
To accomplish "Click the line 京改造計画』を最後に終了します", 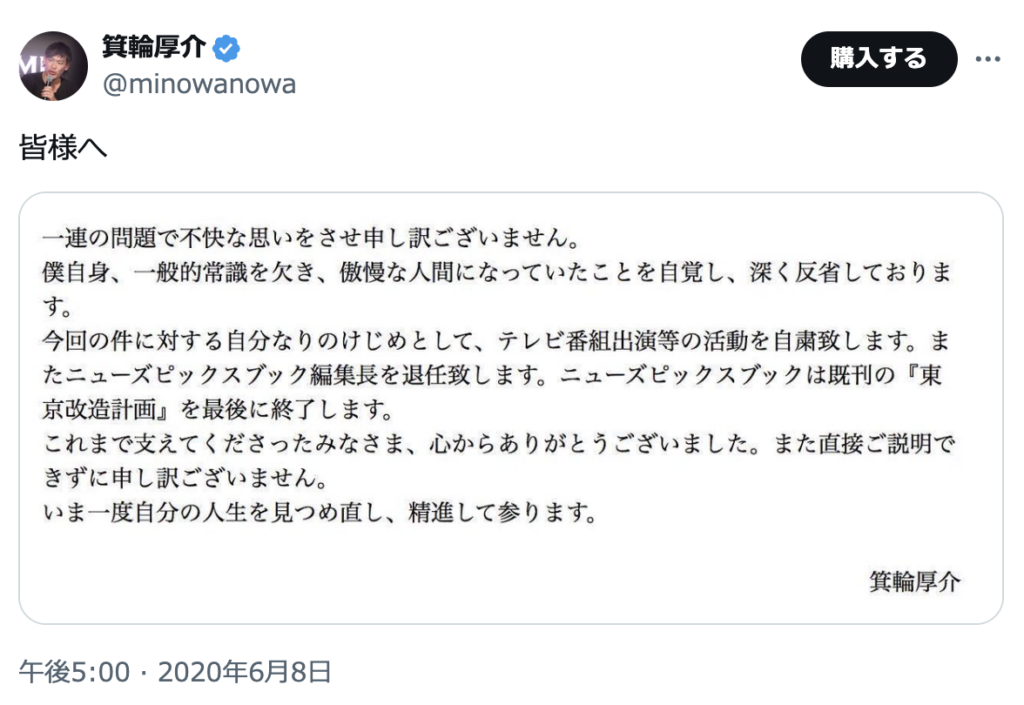I will point(218,409).
